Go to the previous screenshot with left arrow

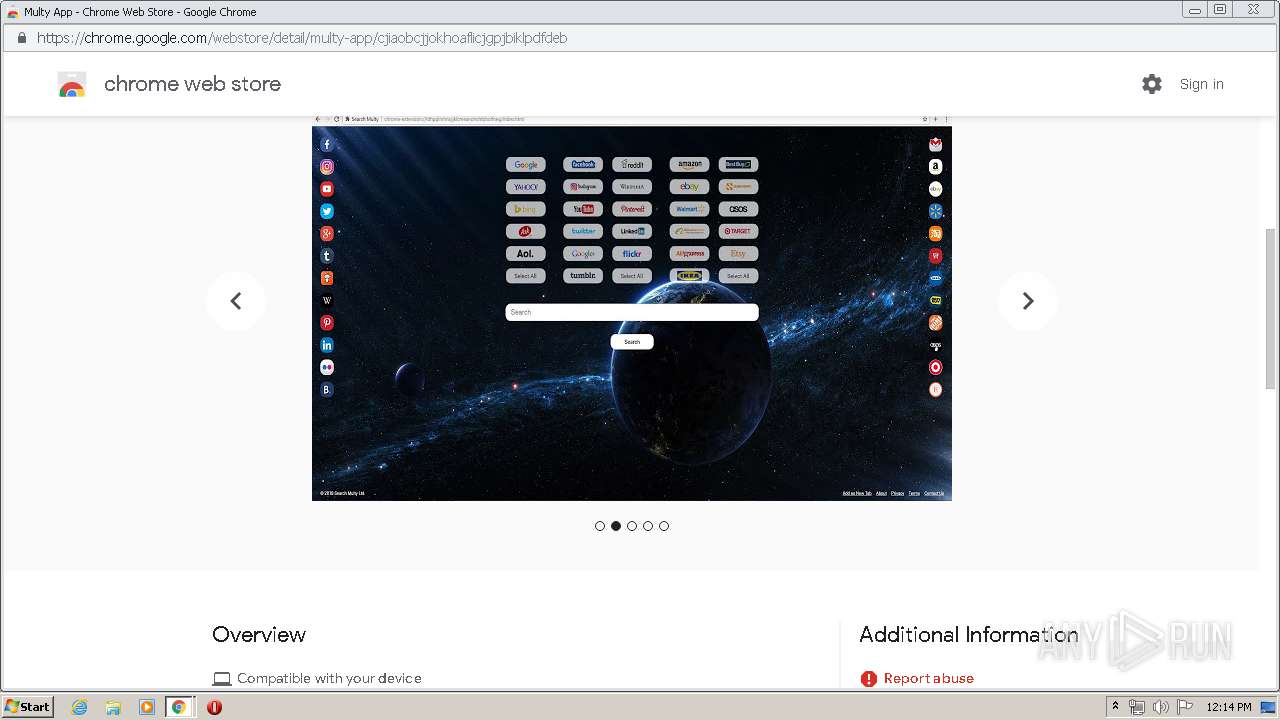[236, 301]
